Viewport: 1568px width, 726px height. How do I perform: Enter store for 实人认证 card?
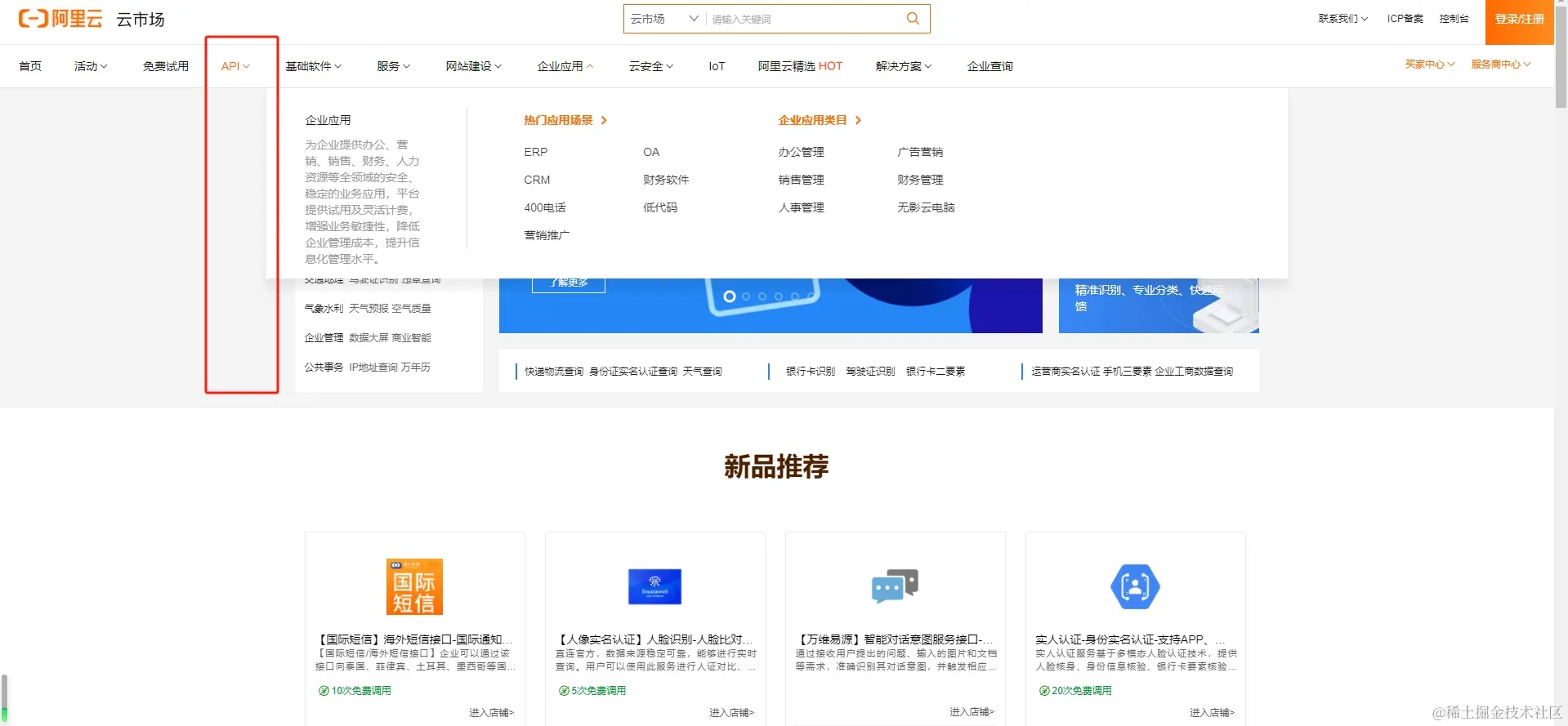pyautogui.click(x=1212, y=713)
